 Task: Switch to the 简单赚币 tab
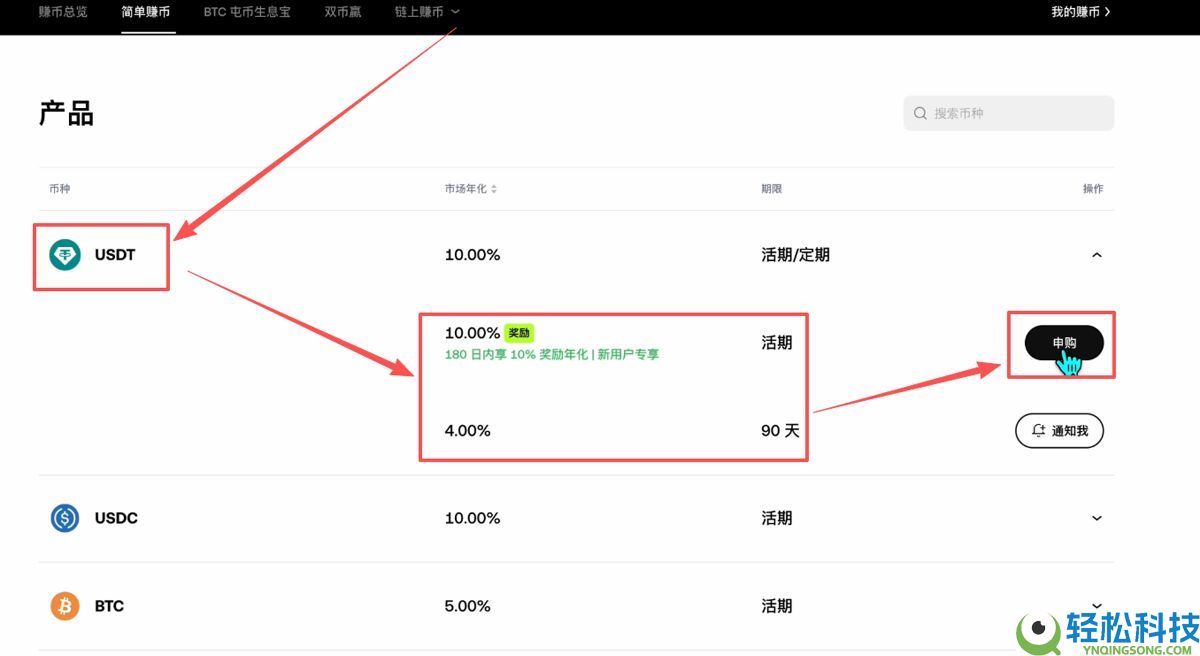click(x=147, y=12)
